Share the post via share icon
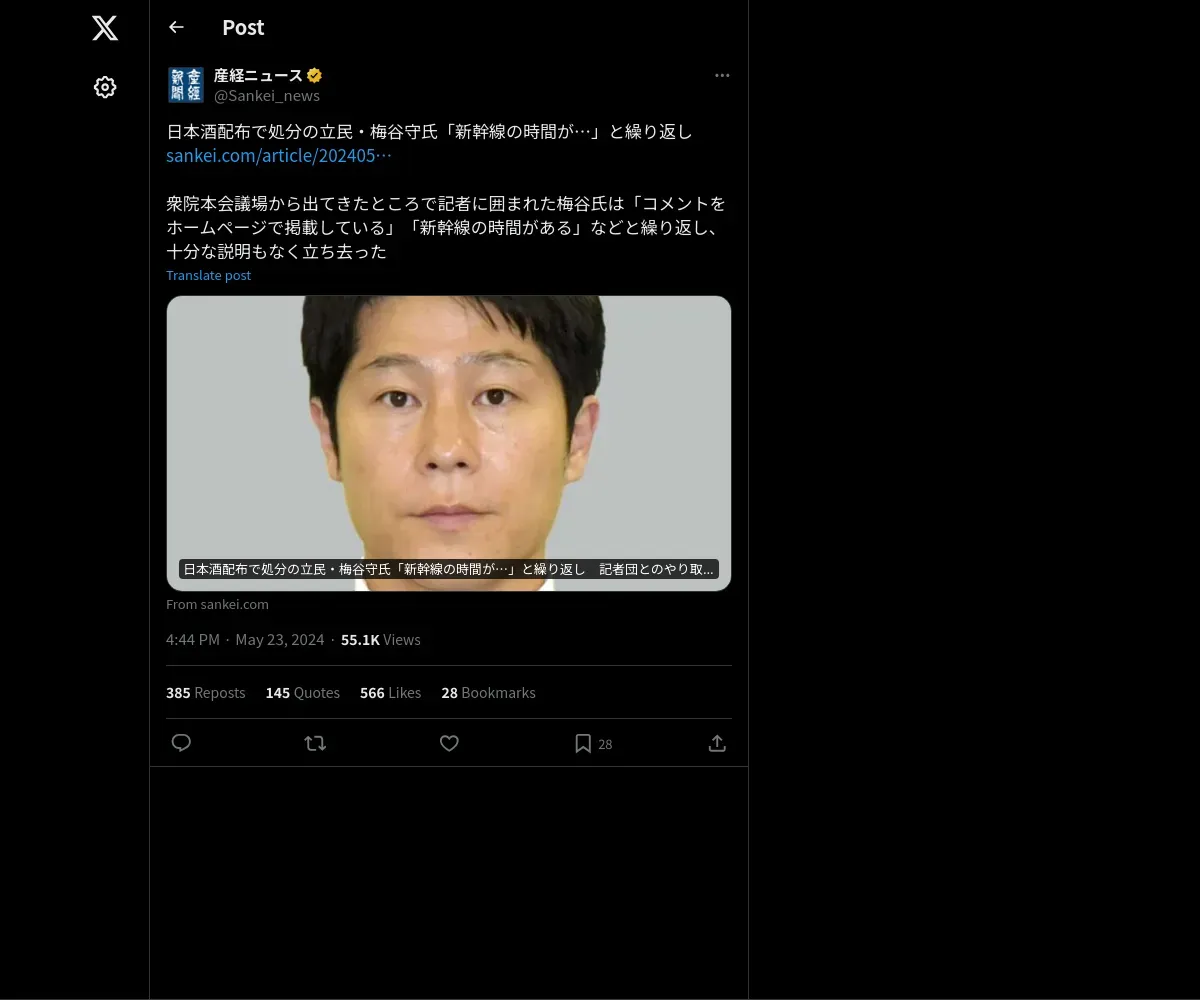Image resolution: width=1200 pixels, height=1000 pixels. click(x=717, y=743)
